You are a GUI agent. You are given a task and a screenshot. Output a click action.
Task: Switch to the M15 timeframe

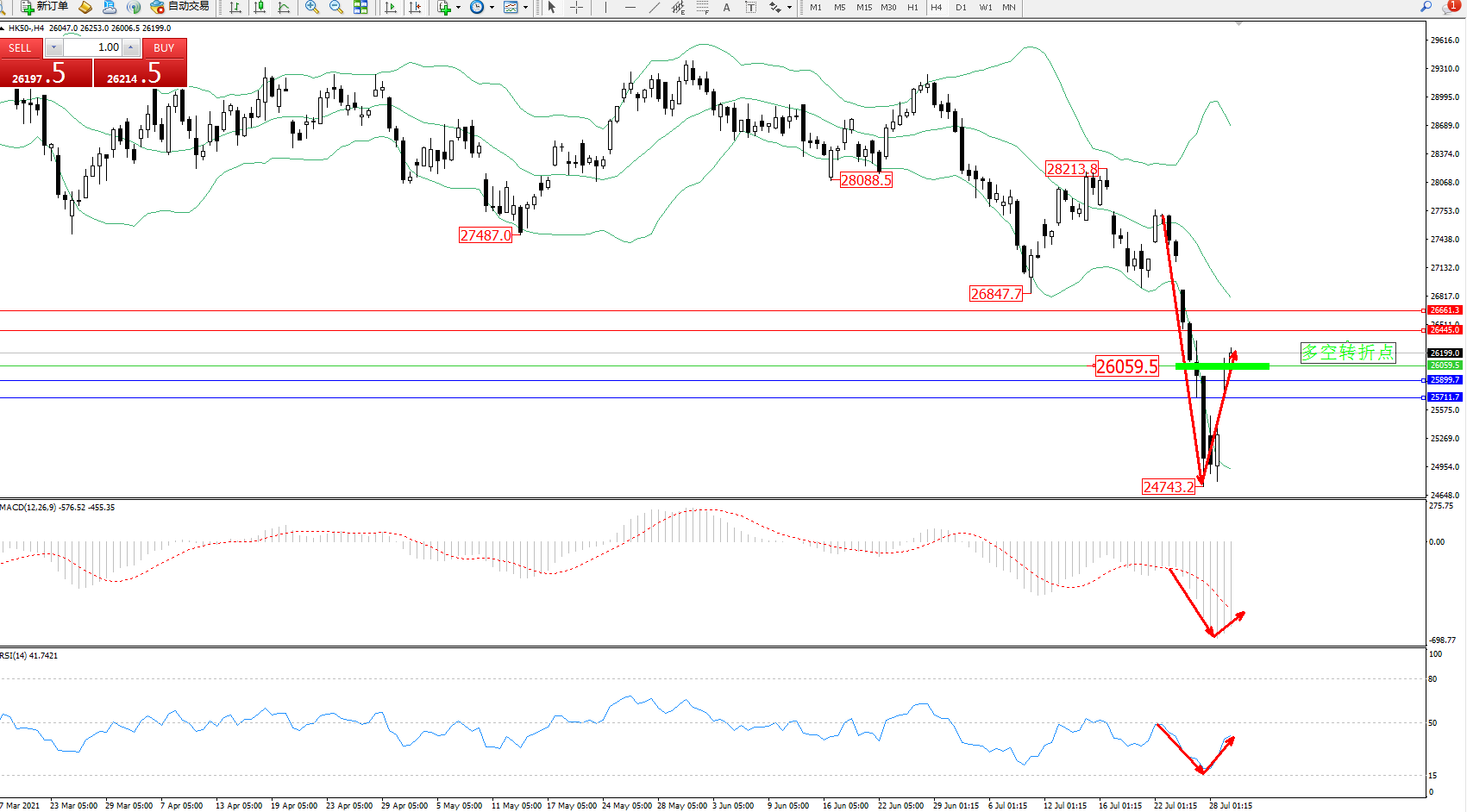[x=864, y=7]
